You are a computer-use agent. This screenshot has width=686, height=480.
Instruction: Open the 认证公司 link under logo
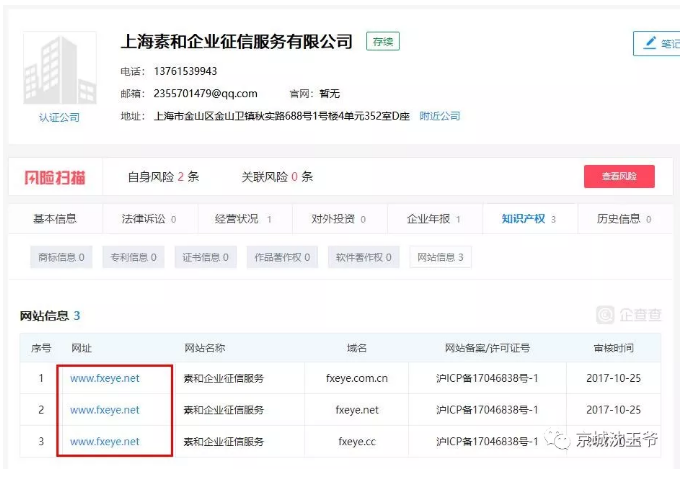60,117
